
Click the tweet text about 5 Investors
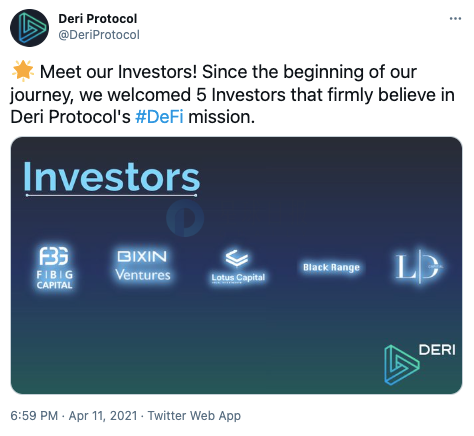click(x=232, y=95)
